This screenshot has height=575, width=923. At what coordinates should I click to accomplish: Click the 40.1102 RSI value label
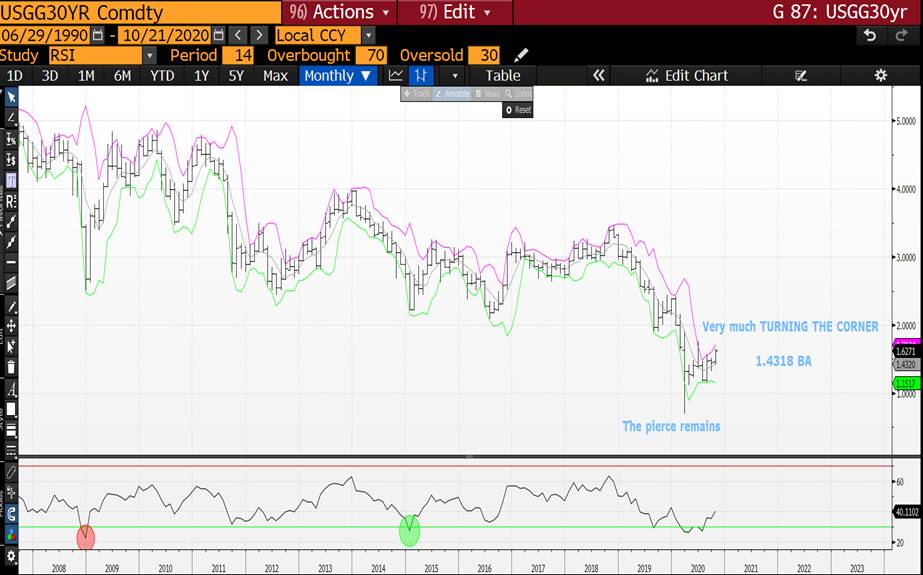coord(907,512)
